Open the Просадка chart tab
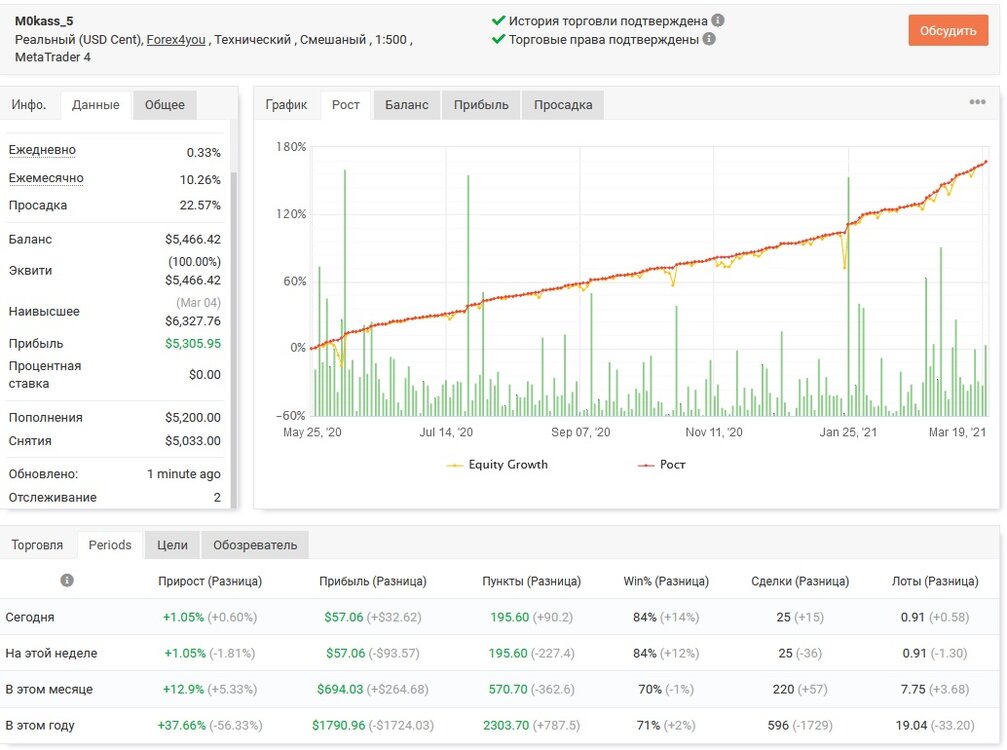Image resolution: width=1007 pixels, height=750 pixels. [x=563, y=105]
